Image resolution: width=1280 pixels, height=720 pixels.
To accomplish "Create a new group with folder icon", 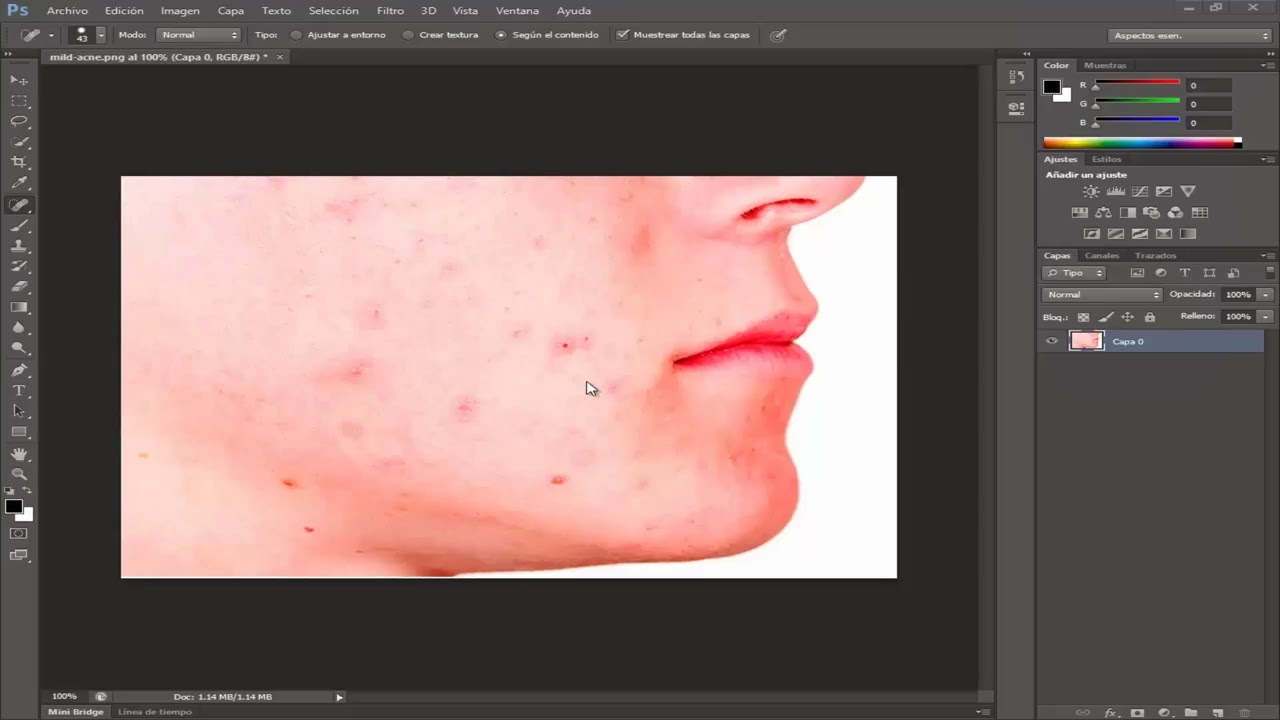I will point(1191,713).
